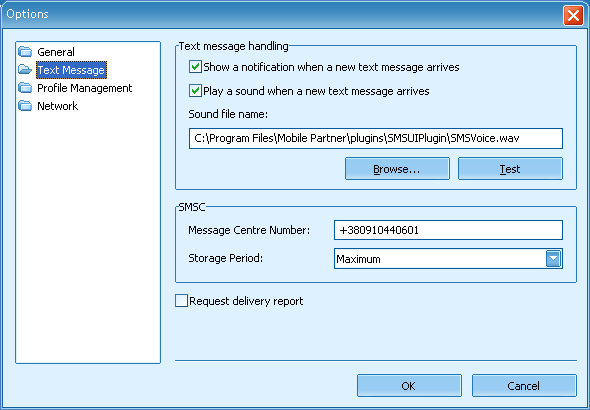Expand the Storage Period dropdown arrow
This screenshot has height=410, width=590.
[x=553, y=258]
